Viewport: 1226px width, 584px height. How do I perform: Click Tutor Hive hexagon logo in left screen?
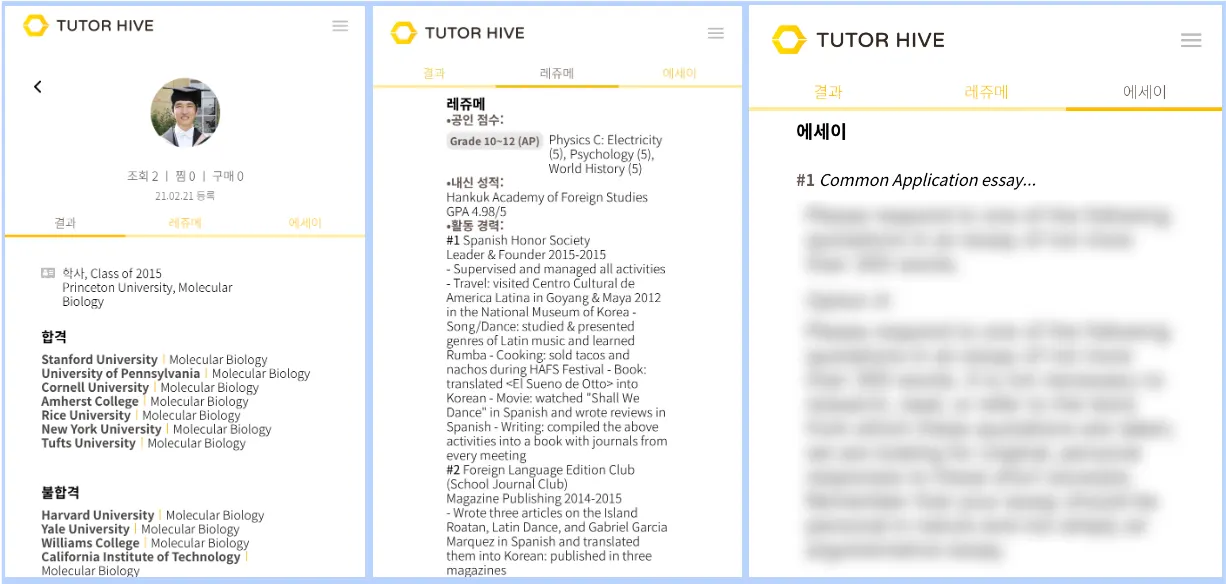[36, 25]
